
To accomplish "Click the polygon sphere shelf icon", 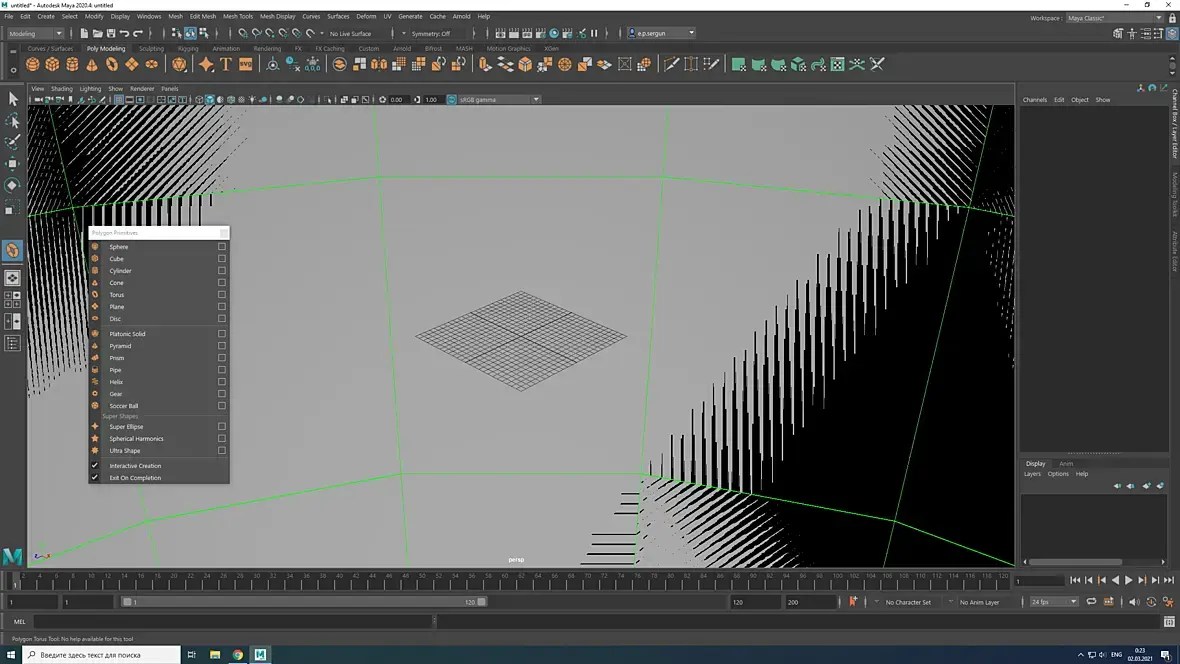I will click(33, 64).
